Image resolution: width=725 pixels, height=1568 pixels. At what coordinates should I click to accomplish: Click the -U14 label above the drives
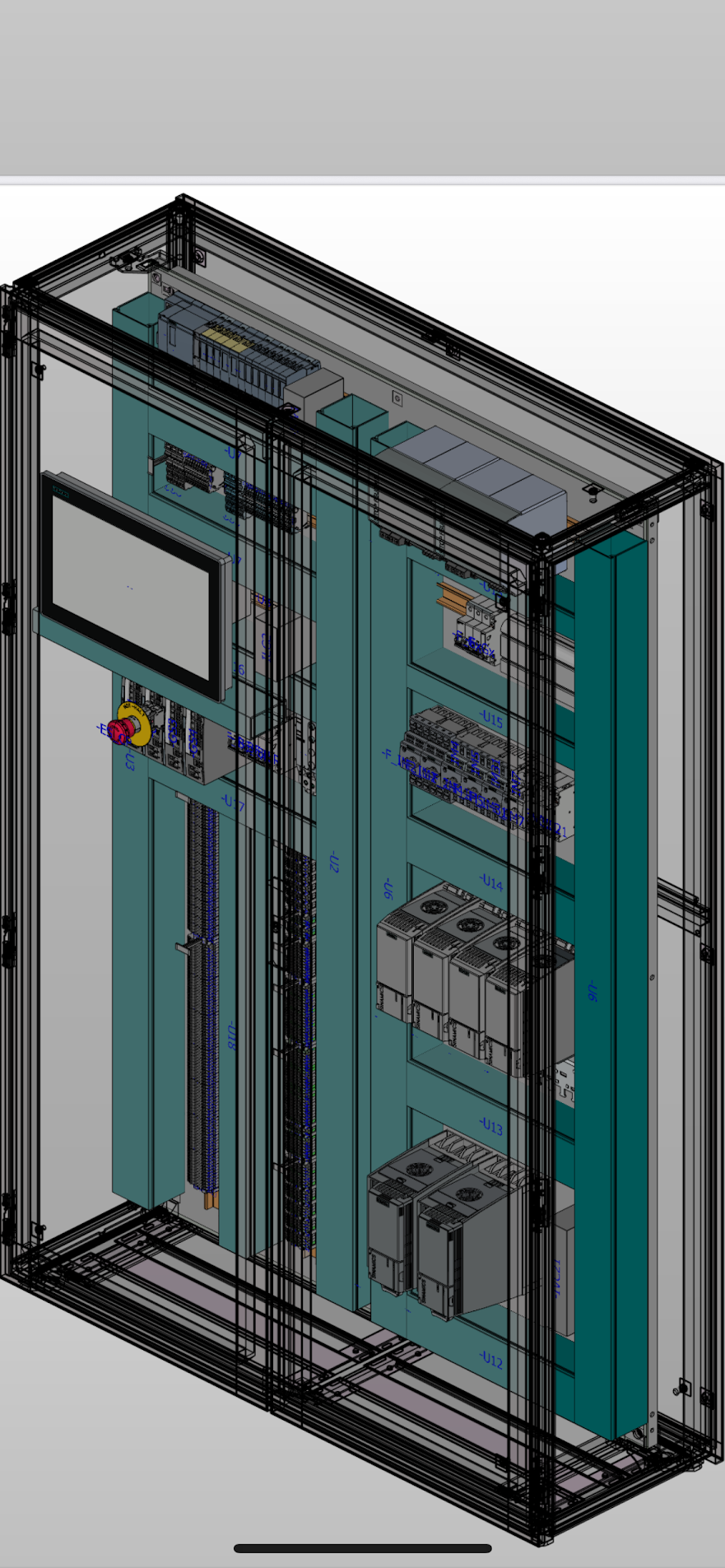tap(491, 882)
